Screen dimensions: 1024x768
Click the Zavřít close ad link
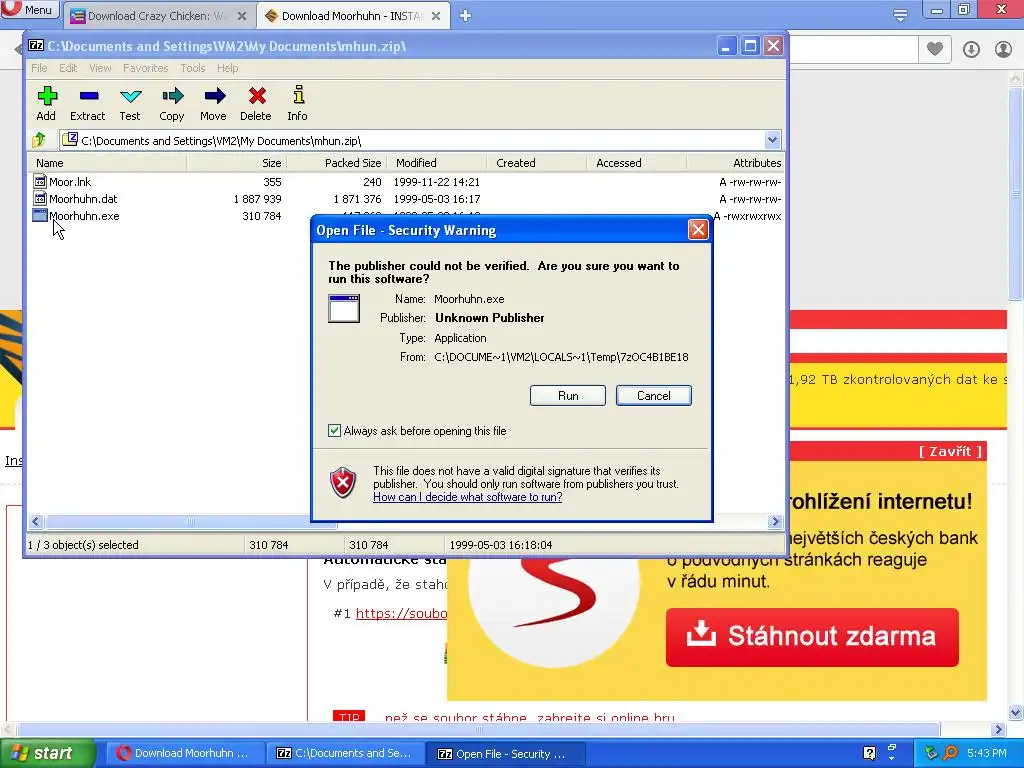[x=950, y=451]
